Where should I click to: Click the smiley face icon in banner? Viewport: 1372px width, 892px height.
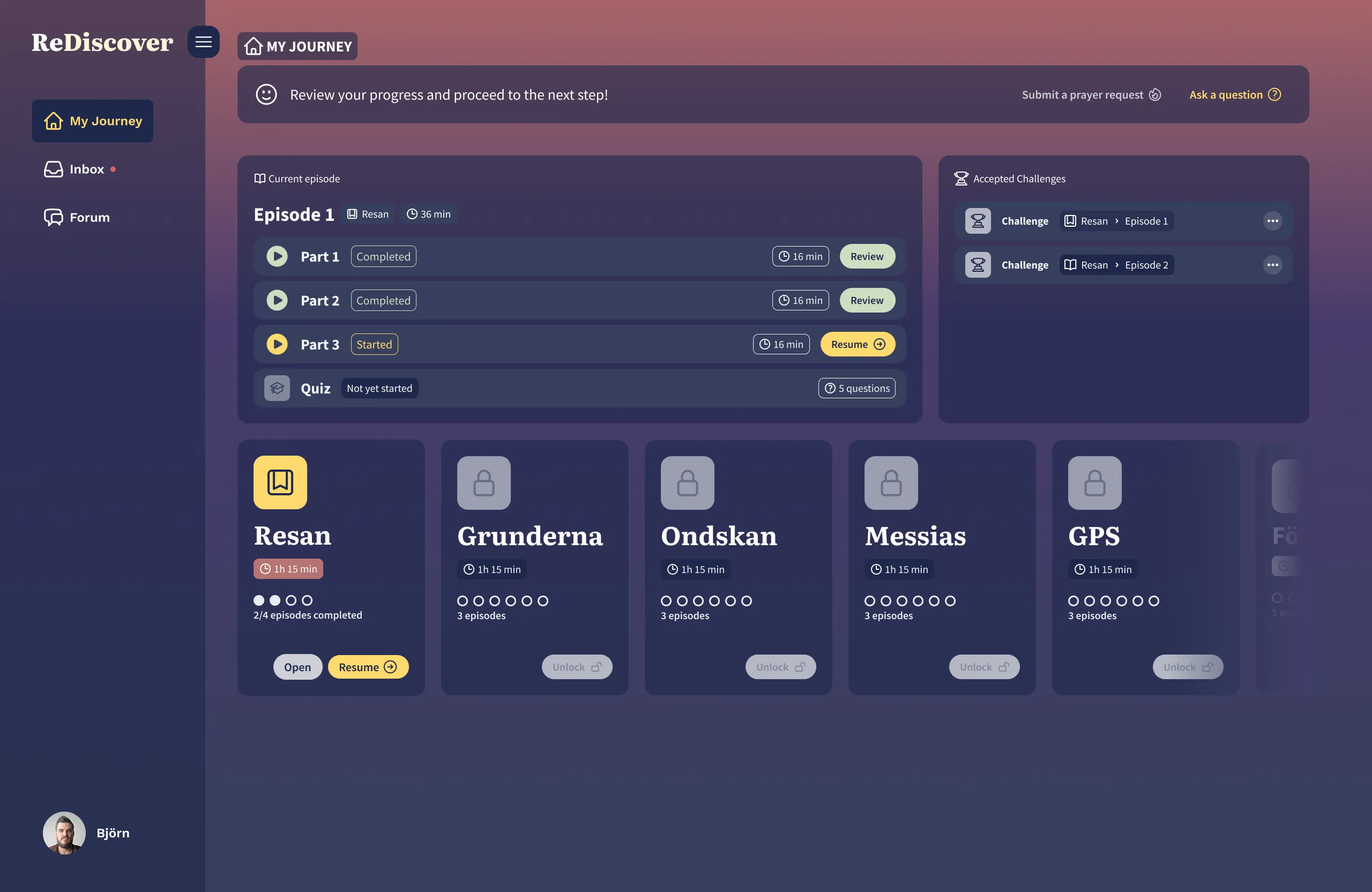coord(266,94)
